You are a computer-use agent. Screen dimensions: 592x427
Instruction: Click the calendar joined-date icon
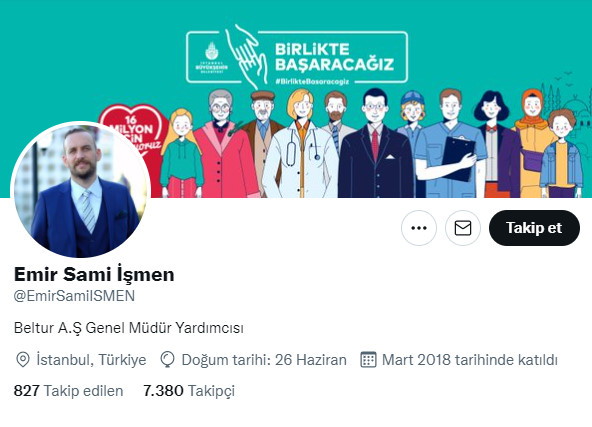click(x=368, y=359)
